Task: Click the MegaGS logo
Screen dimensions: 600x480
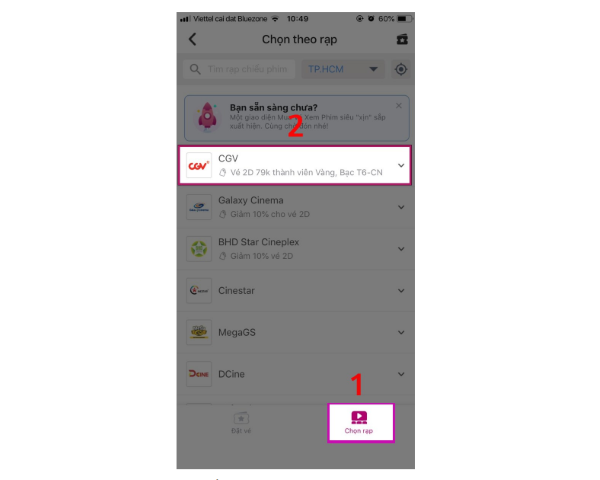Action: click(x=199, y=332)
